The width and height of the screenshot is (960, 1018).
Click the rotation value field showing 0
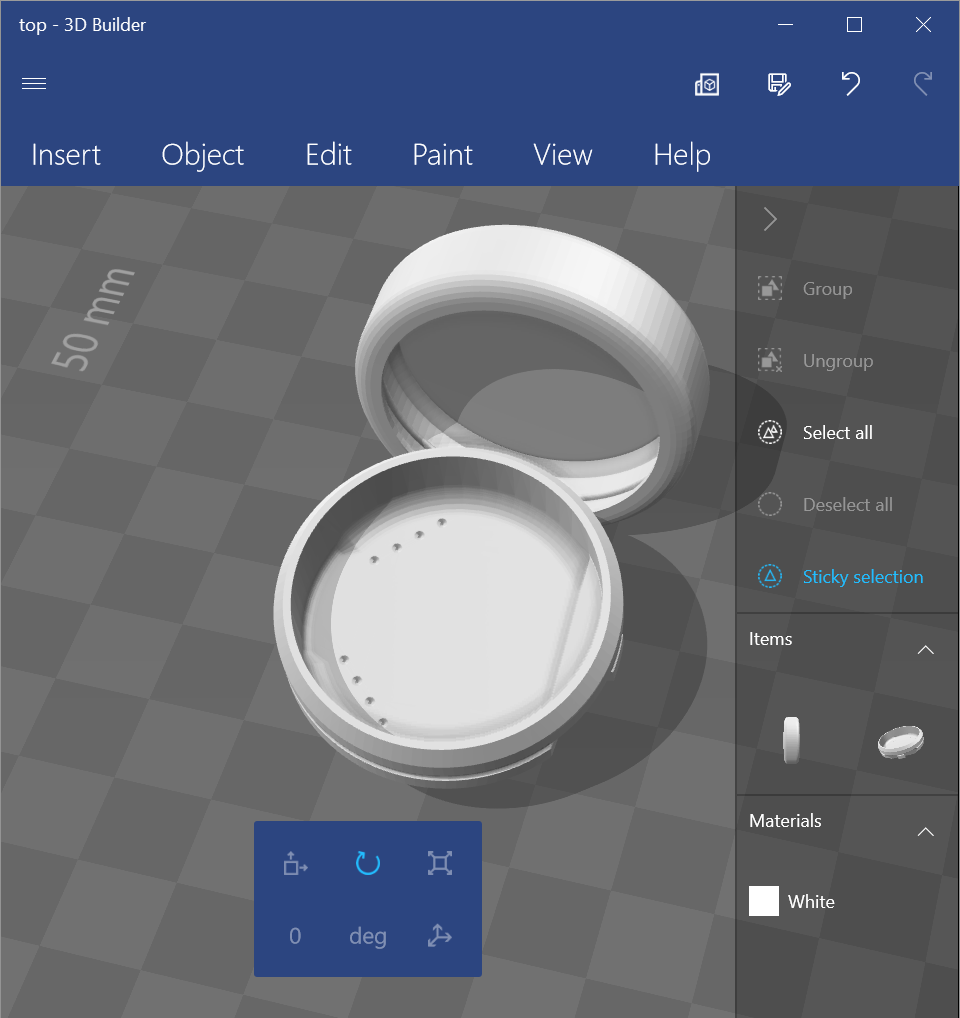point(295,936)
